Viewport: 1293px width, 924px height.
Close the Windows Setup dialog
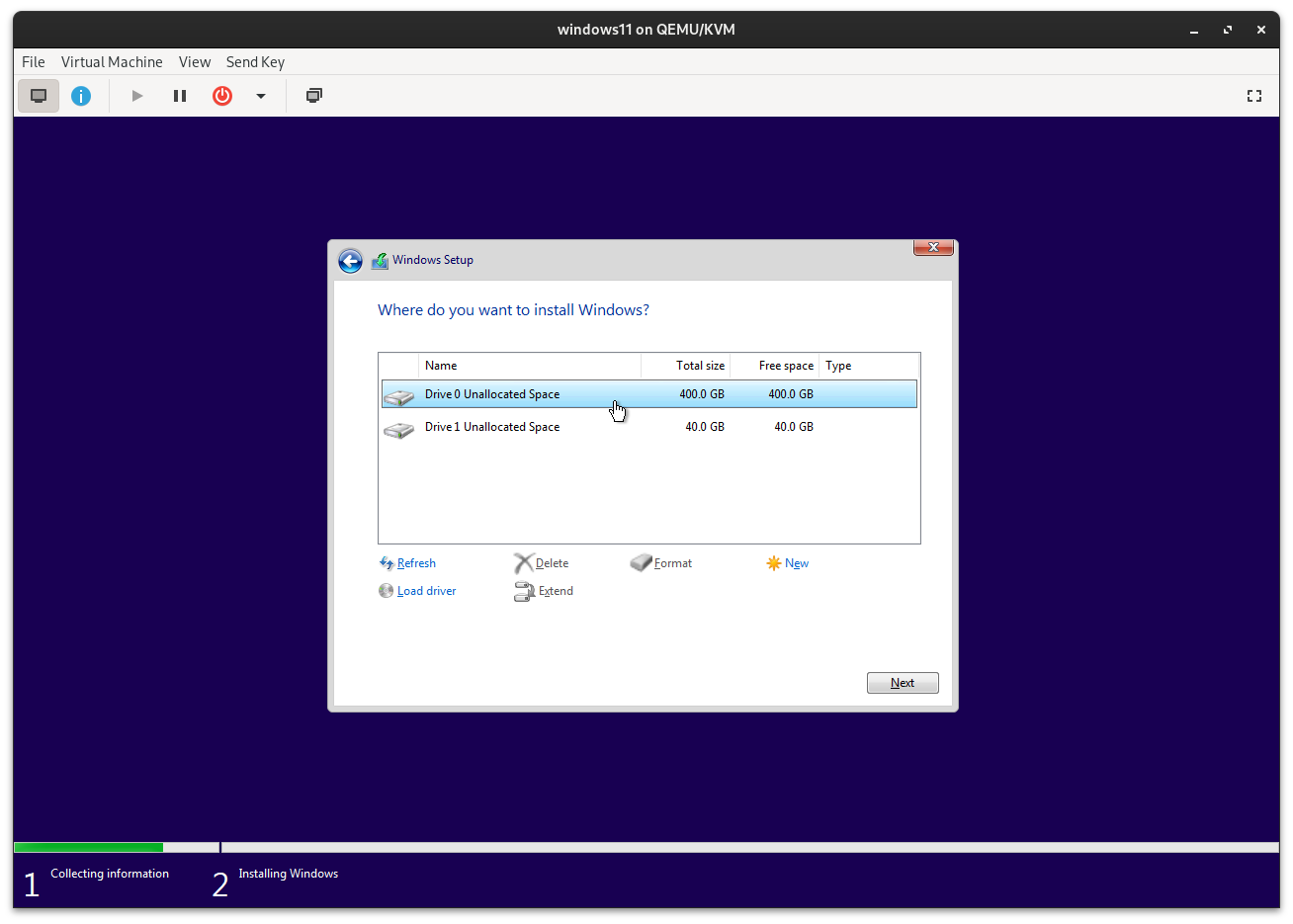[933, 247]
